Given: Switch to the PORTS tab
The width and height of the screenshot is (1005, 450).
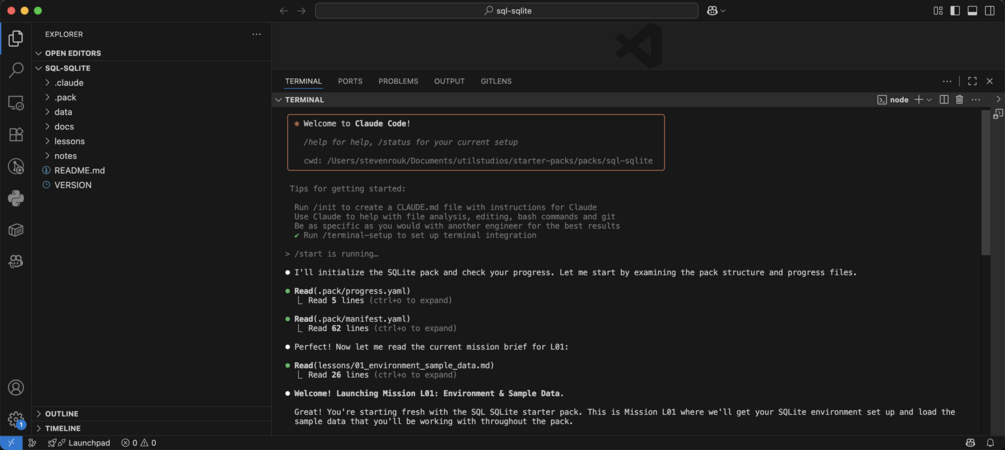Looking at the screenshot, I should pos(350,81).
